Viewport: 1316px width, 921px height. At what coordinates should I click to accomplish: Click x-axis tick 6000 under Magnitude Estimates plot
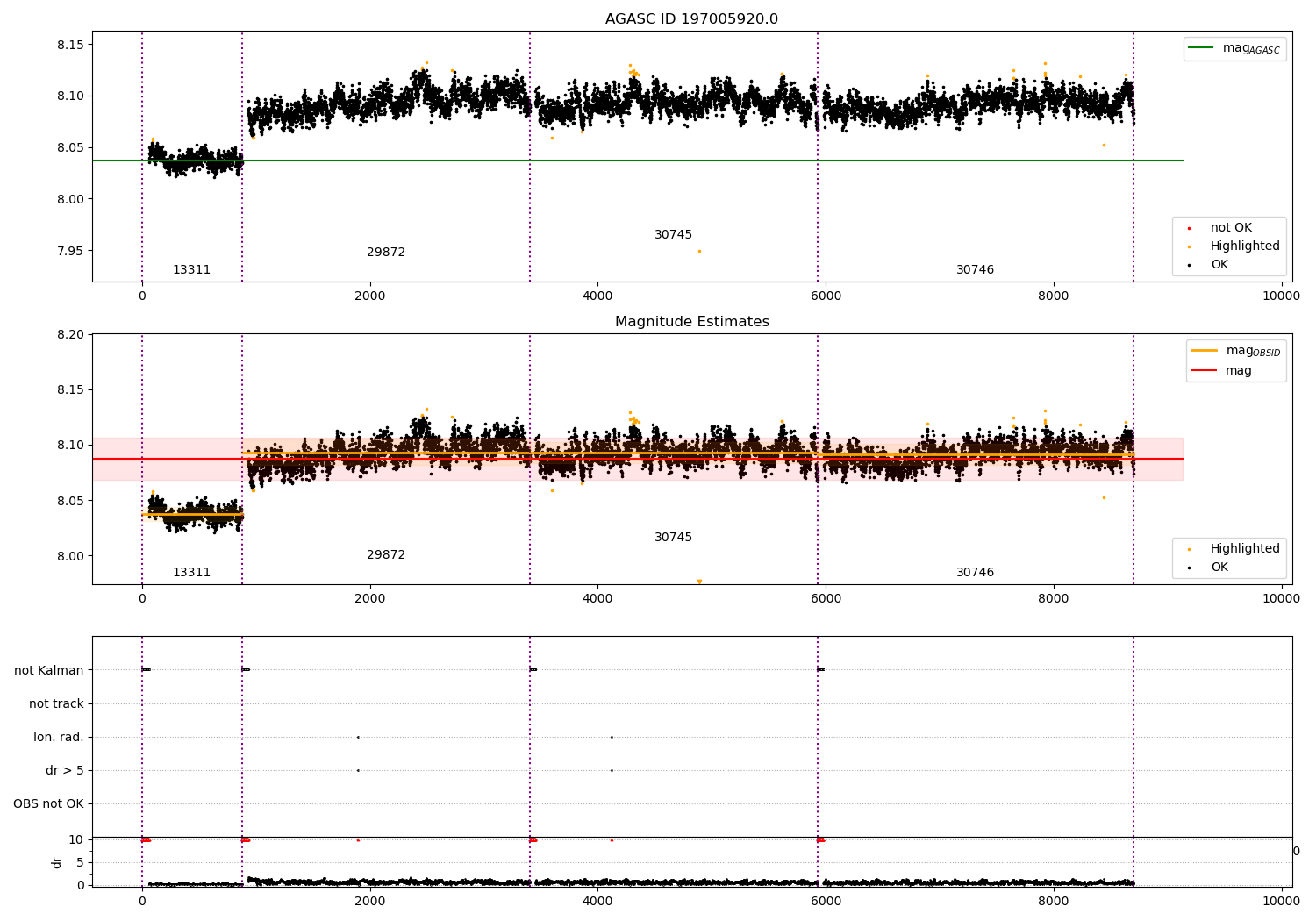point(826,599)
